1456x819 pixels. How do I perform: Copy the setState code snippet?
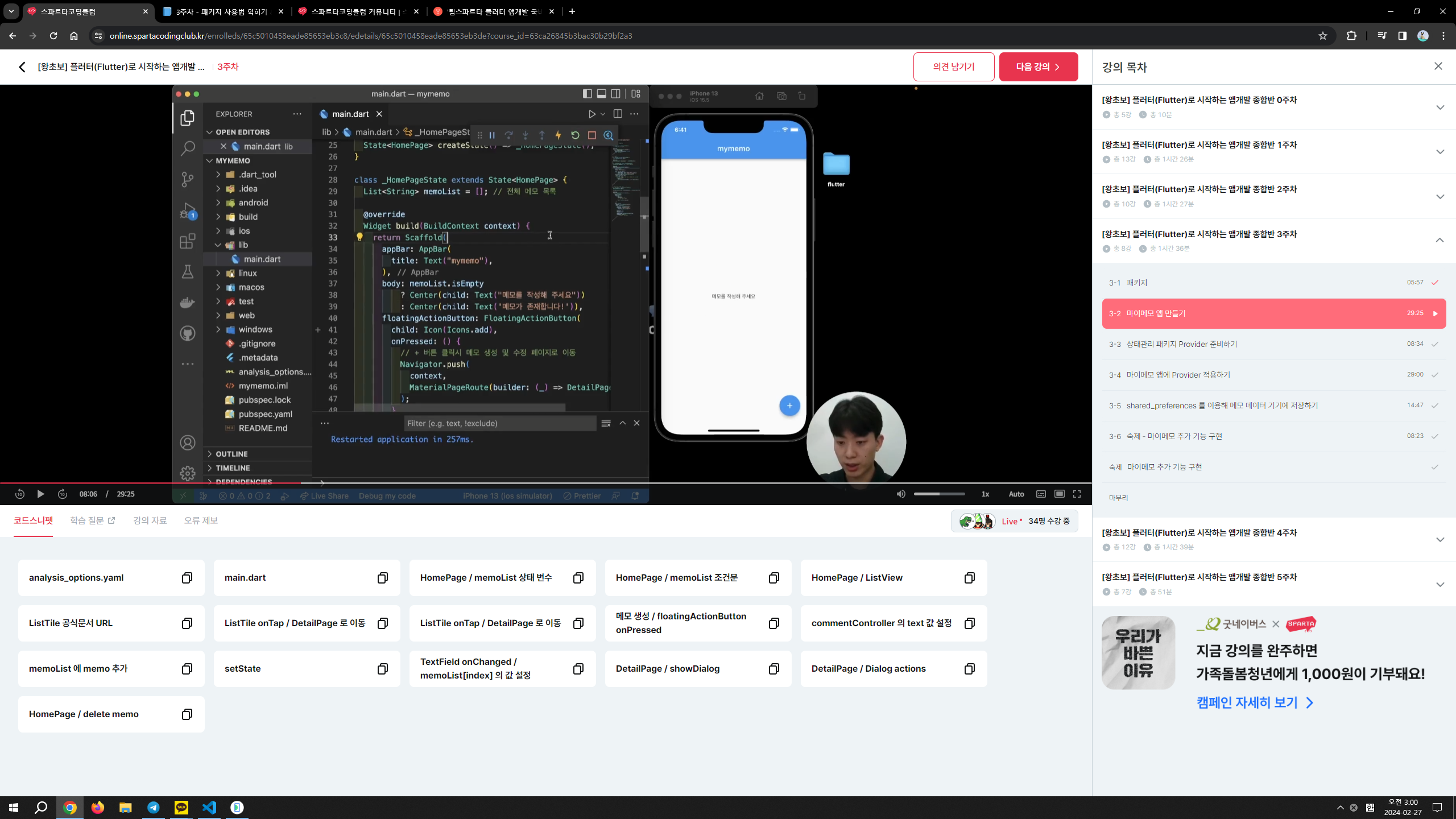382,669
